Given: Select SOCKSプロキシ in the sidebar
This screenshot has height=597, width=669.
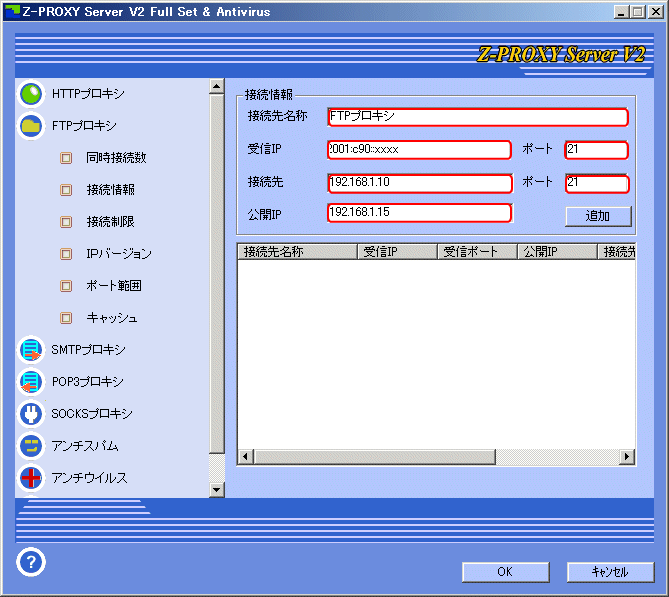Looking at the screenshot, I should (92, 414).
